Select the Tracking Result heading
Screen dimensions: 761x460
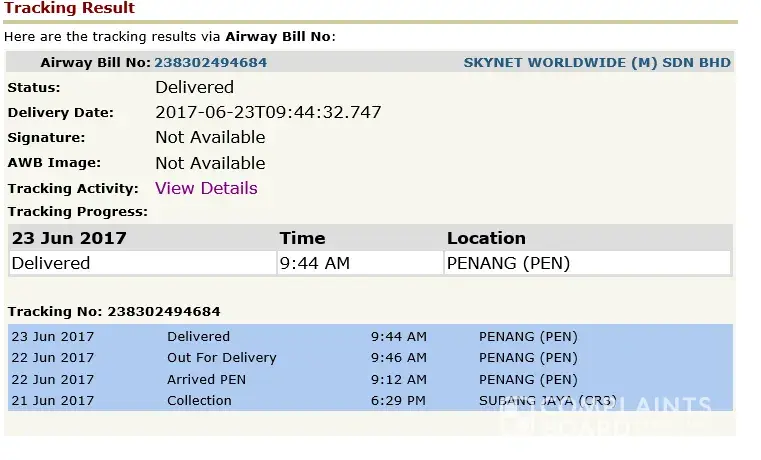69,8
